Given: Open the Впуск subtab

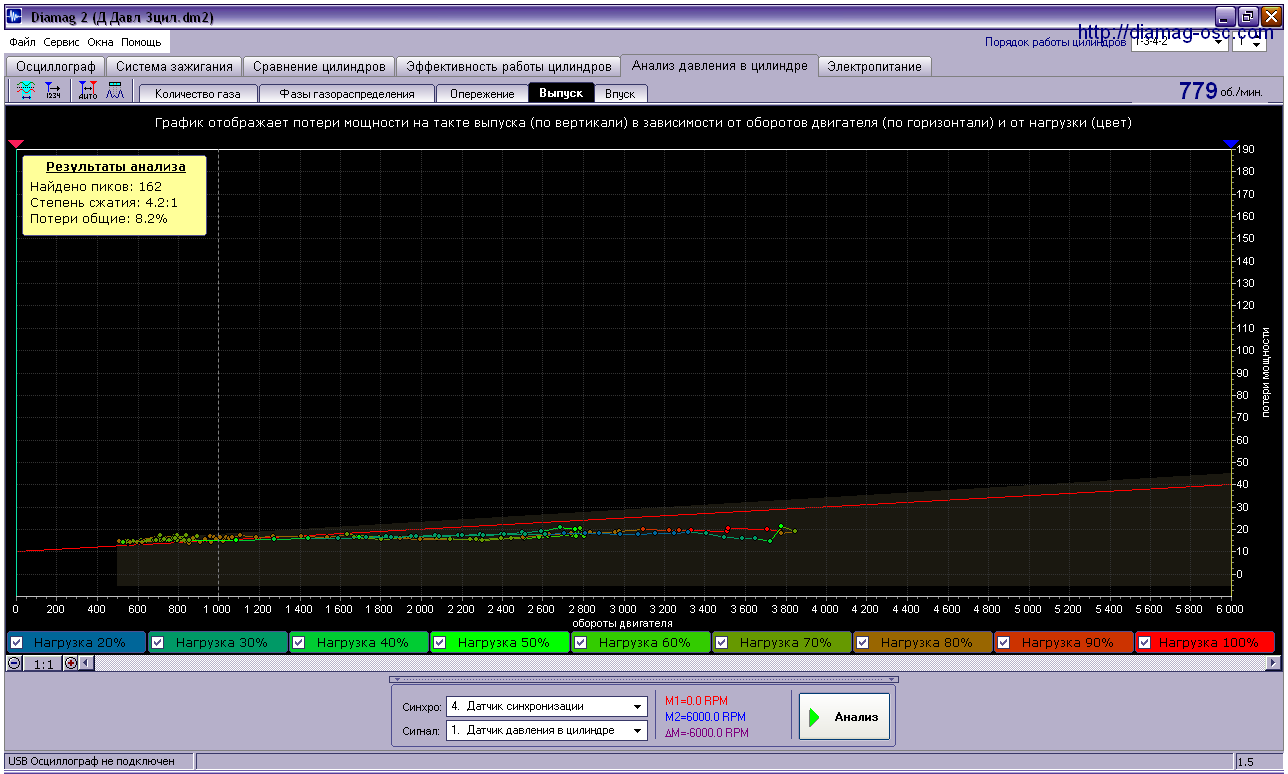Looking at the screenshot, I should pyautogui.click(x=620, y=93).
